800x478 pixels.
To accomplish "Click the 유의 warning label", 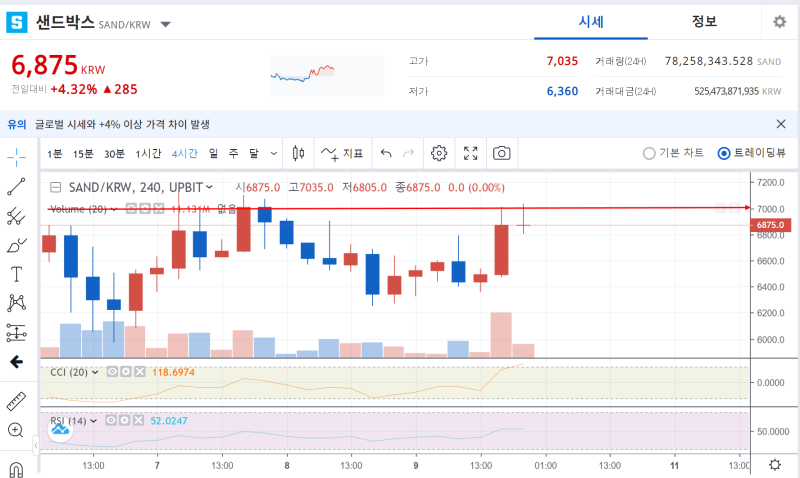I will [16, 124].
